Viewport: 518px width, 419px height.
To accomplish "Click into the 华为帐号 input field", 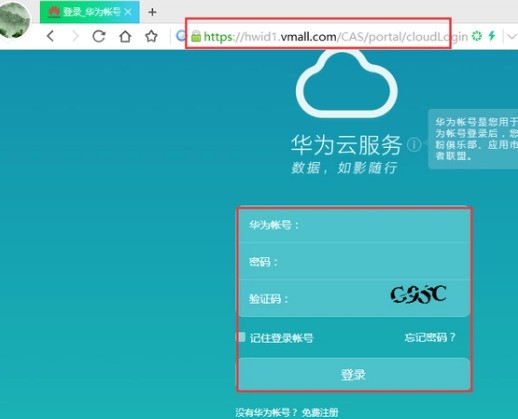I will 354,225.
